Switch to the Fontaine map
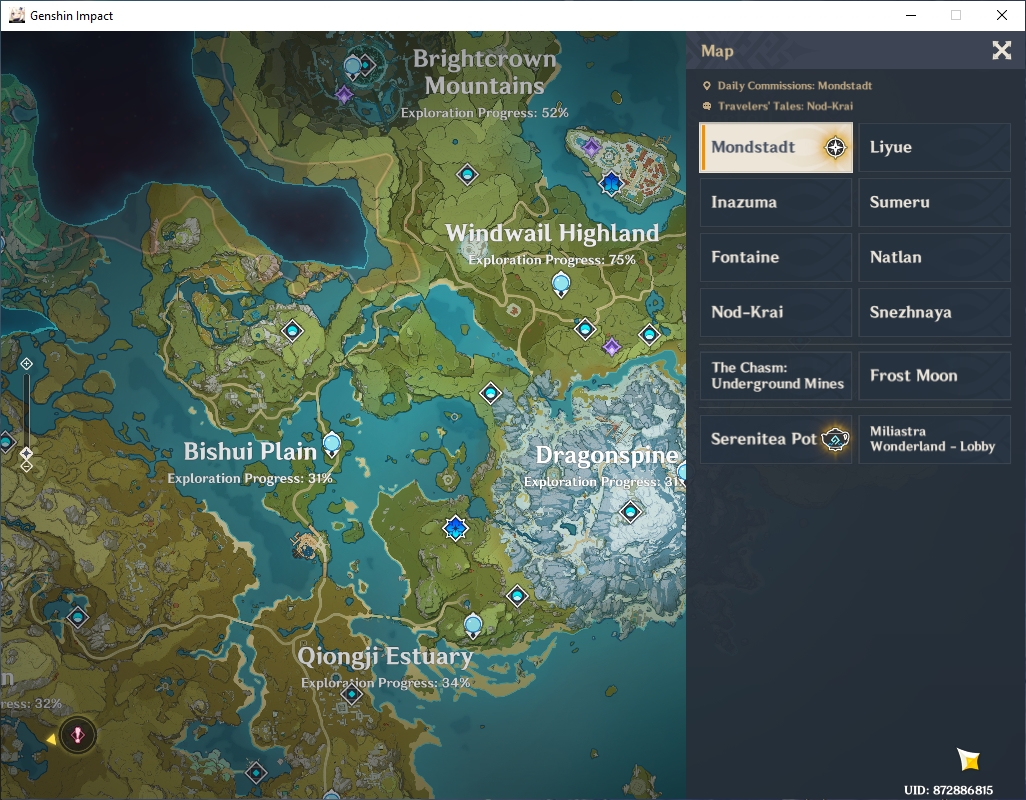The height and width of the screenshot is (800, 1026). (x=775, y=257)
